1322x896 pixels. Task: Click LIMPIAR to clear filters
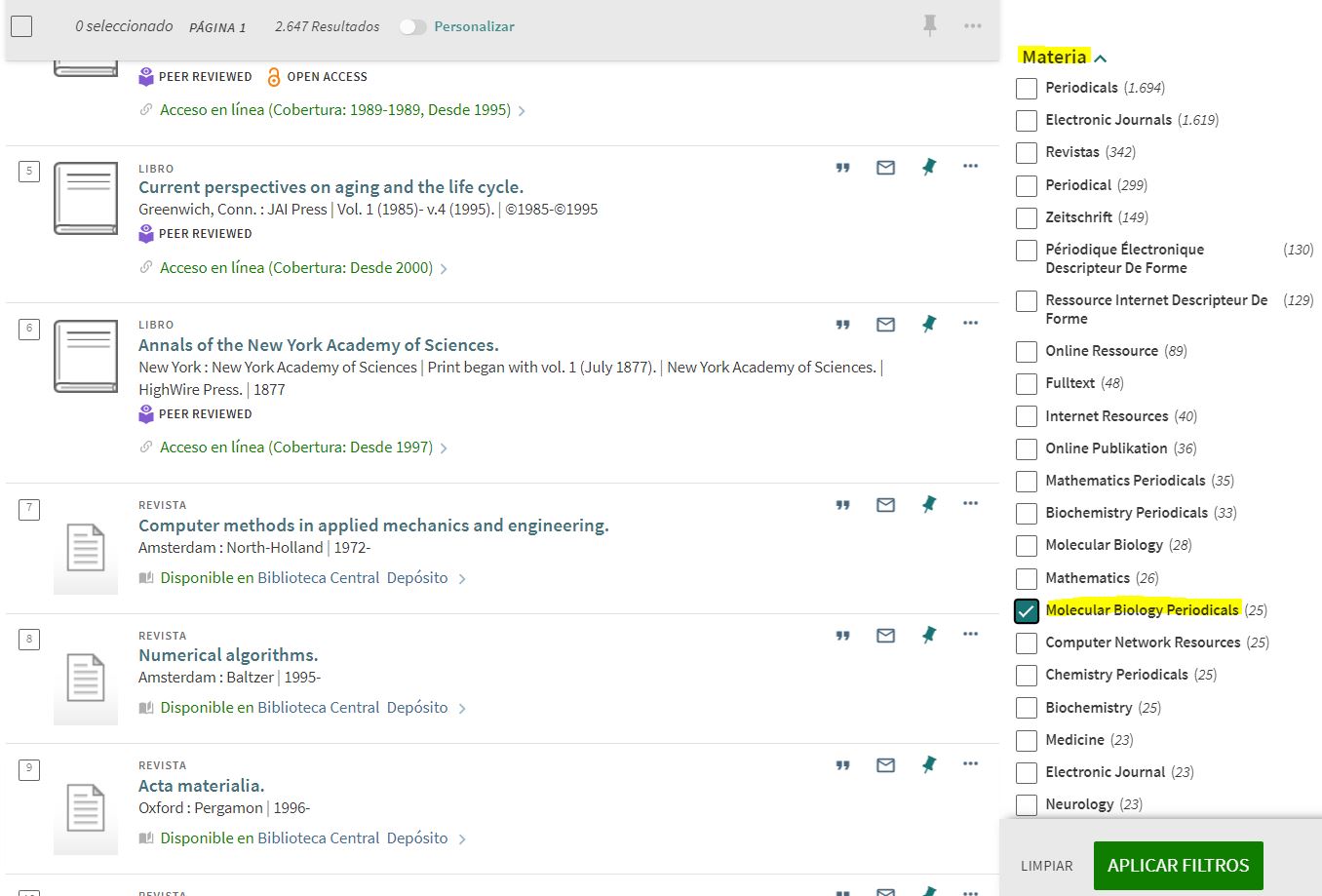(1047, 866)
